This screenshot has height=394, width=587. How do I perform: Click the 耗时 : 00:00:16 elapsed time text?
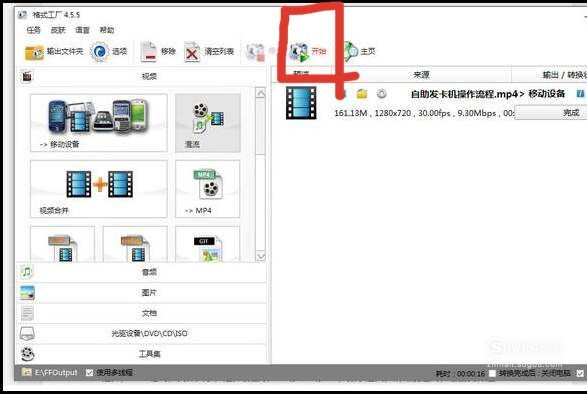[x=460, y=374]
